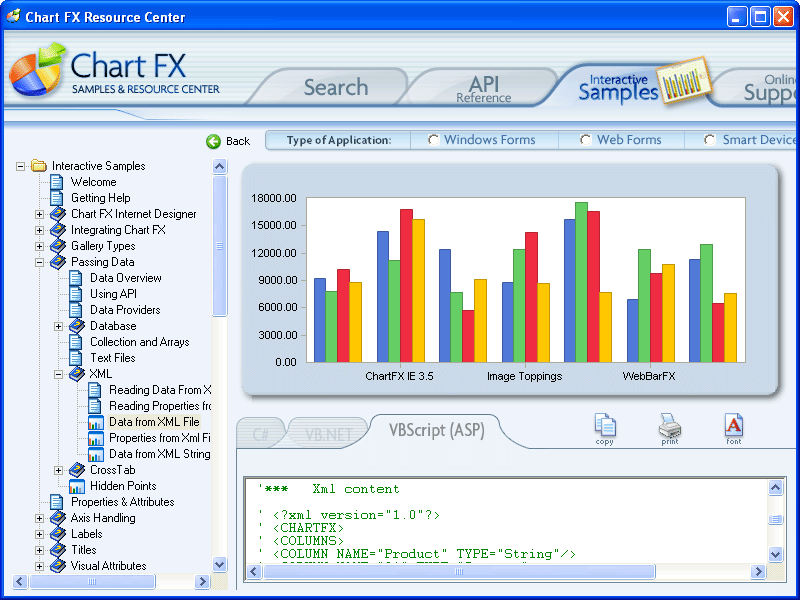
Task: Select the Windows Forms radio button
Action: (435, 140)
